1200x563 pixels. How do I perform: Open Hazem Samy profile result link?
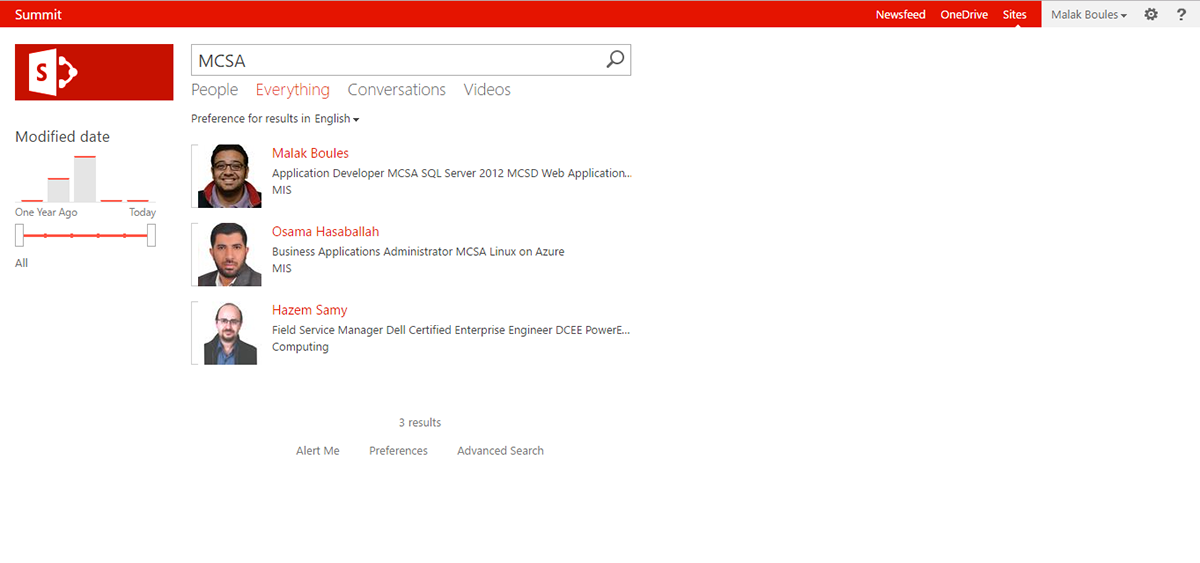click(309, 310)
